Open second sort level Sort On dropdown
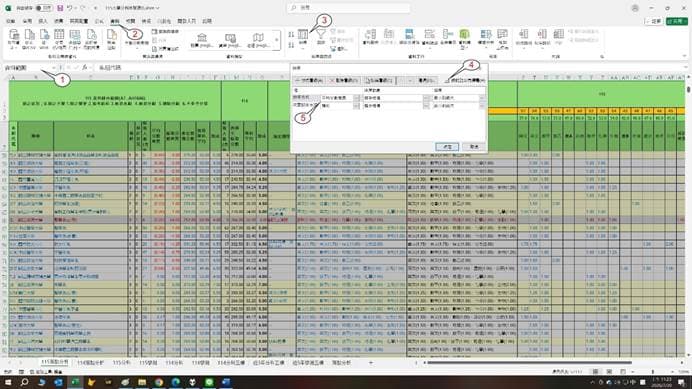The image size is (692, 389). coord(426,106)
